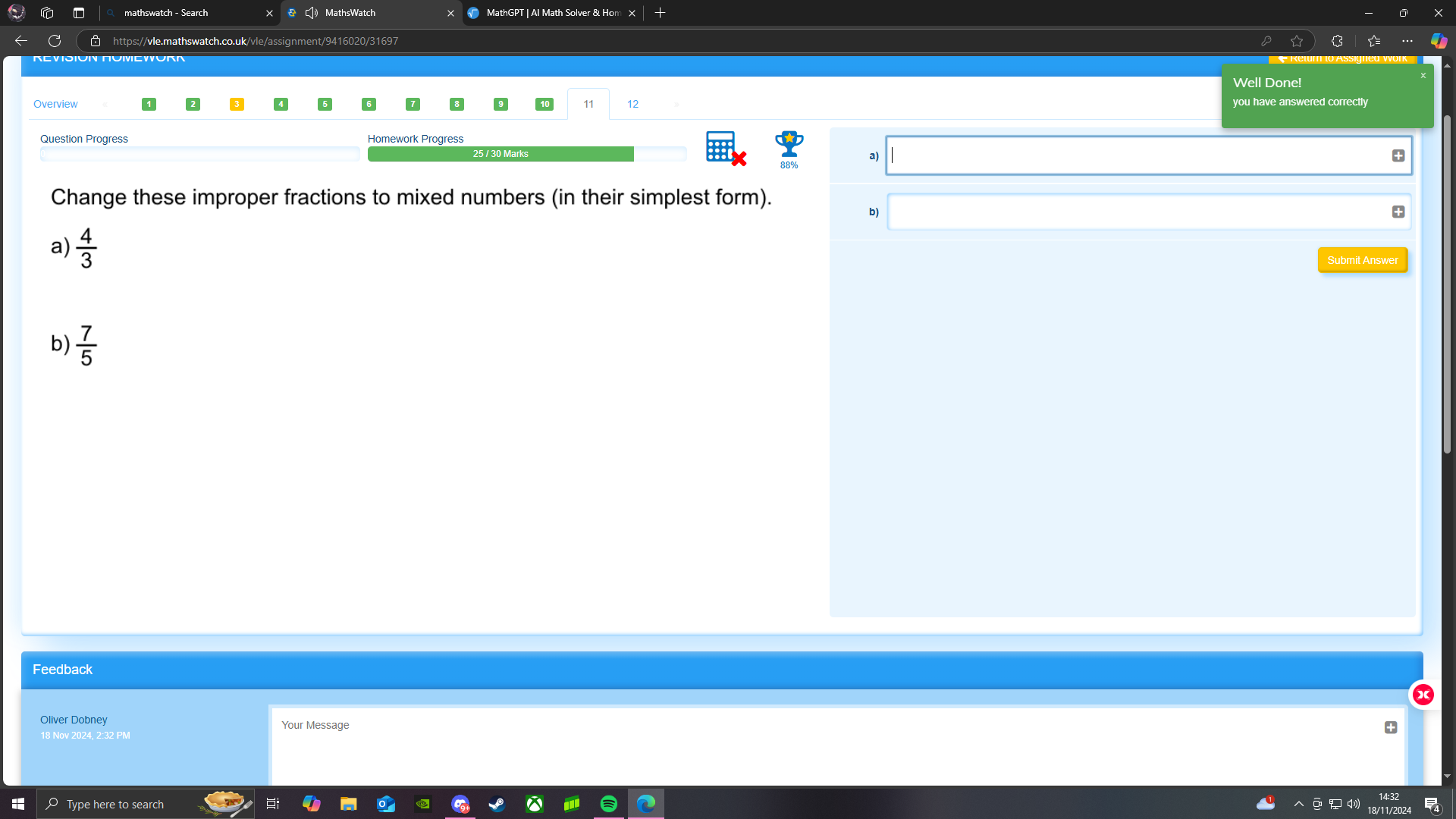
Task: Go to question 12
Action: click(632, 104)
